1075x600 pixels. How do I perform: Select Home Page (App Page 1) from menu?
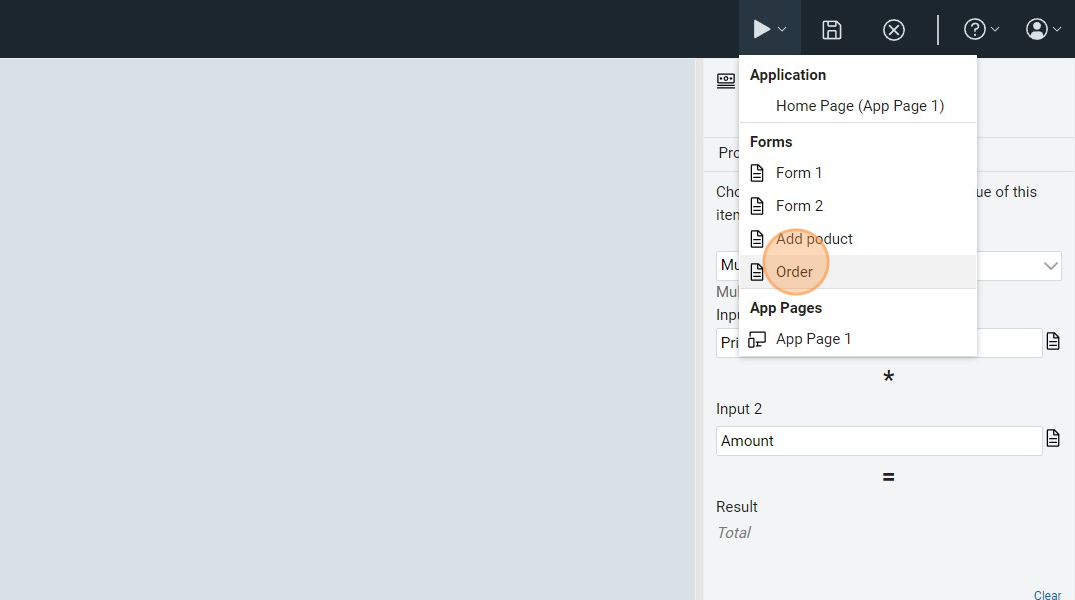pyautogui.click(x=859, y=106)
